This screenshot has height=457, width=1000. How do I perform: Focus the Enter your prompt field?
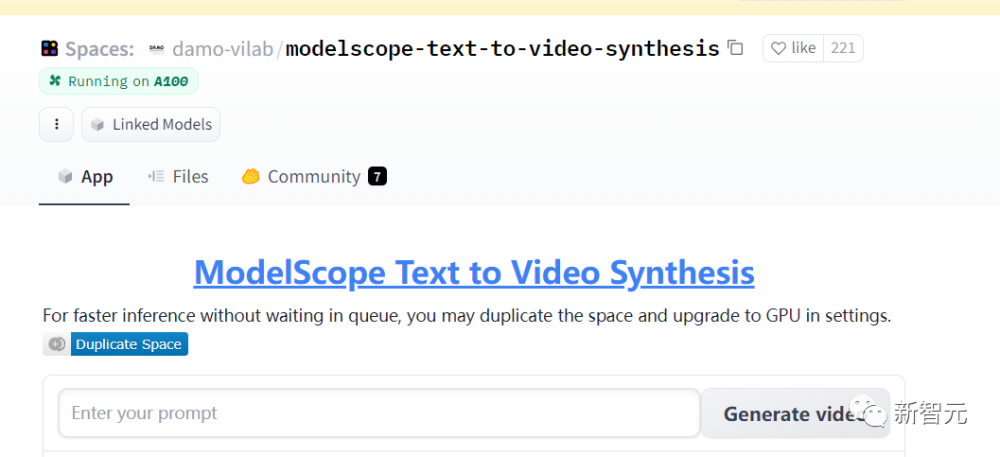click(x=379, y=413)
